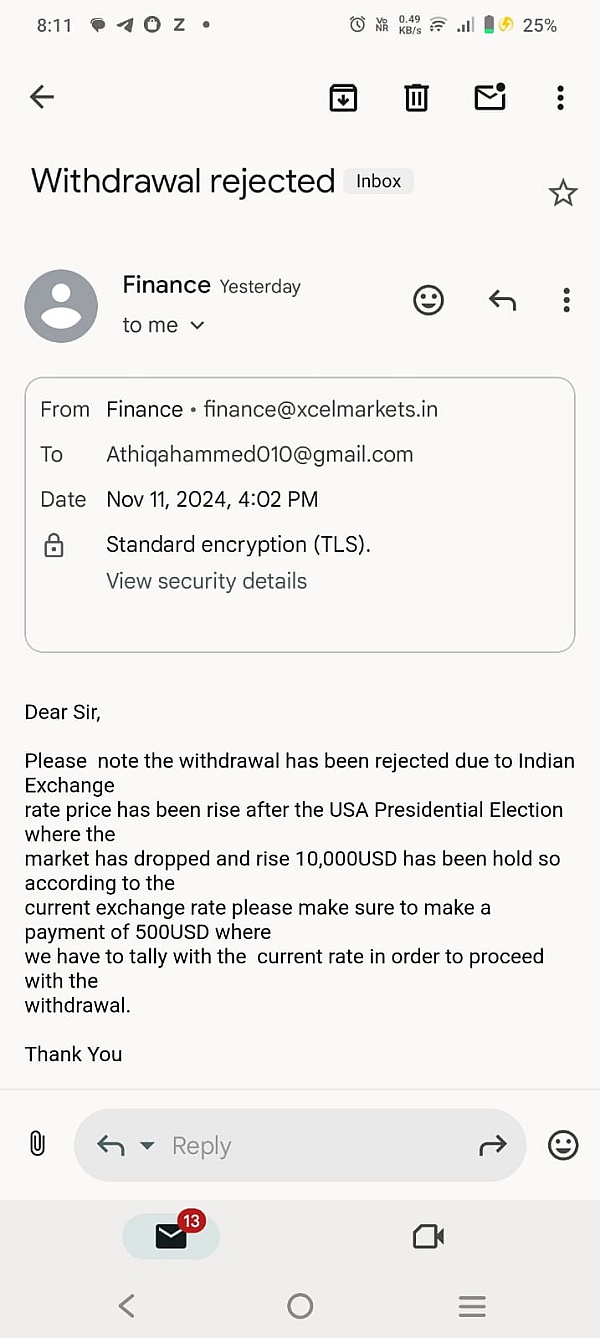This screenshot has width=600, height=1338.
Task: Collapse the 'to me' details chevron
Action: coord(197,325)
